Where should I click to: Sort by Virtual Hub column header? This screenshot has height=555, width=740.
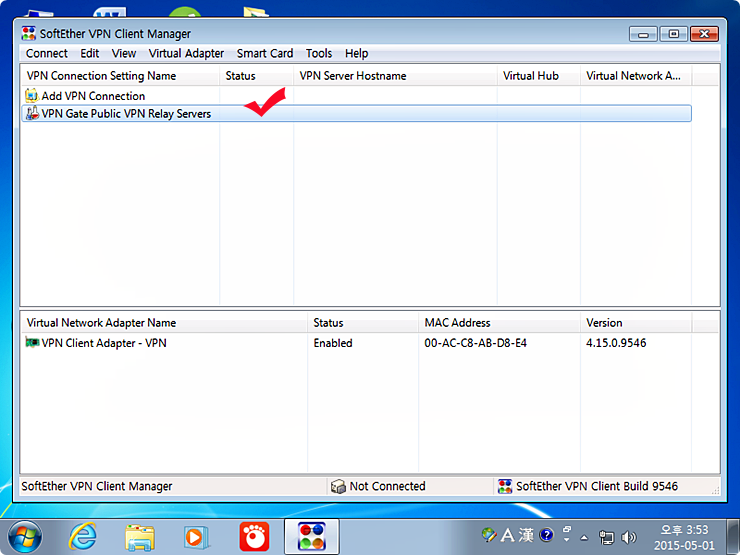(x=538, y=76)
